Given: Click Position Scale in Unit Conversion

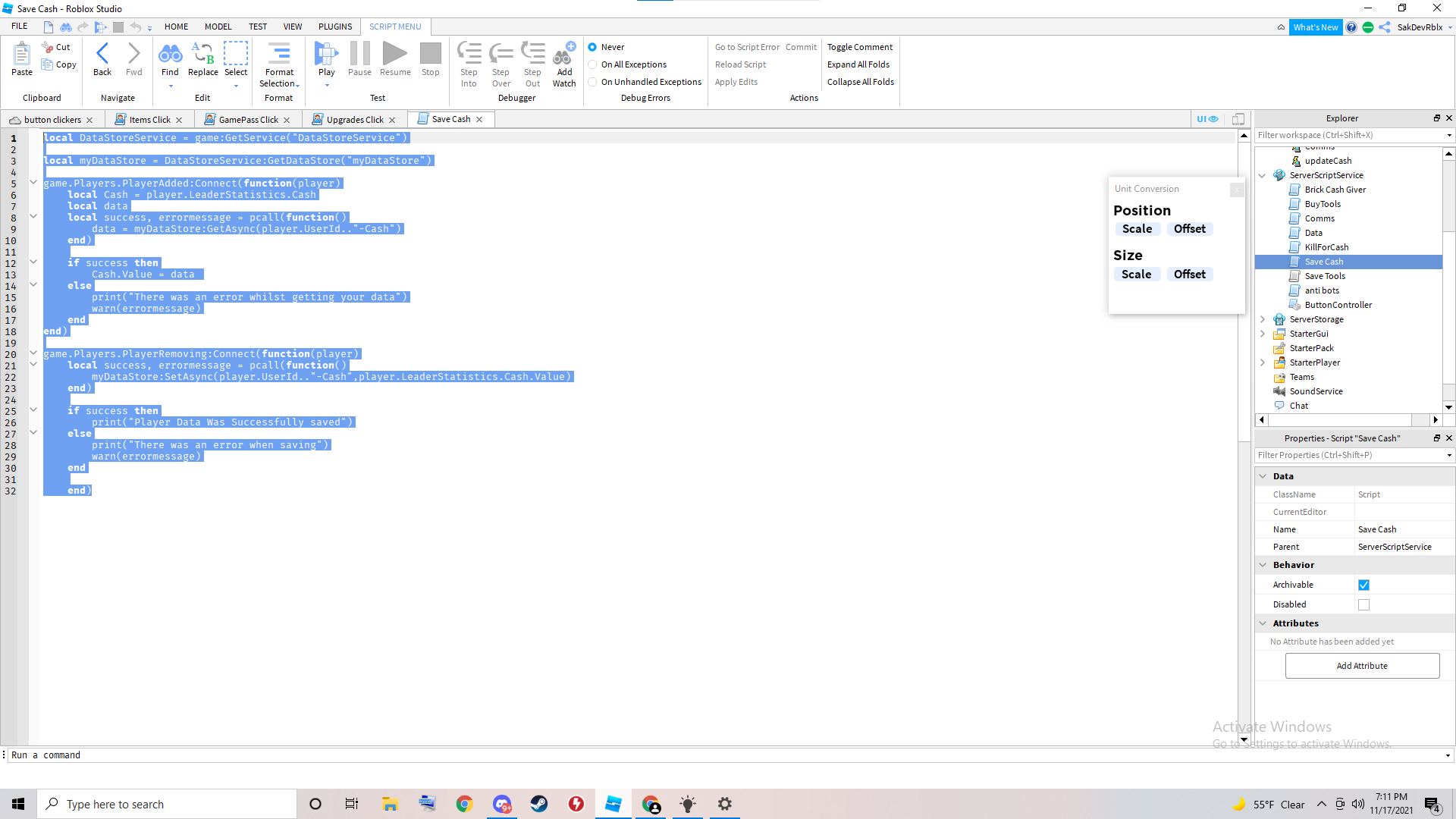Looking at the screenshot, I should pos(1137,229).
